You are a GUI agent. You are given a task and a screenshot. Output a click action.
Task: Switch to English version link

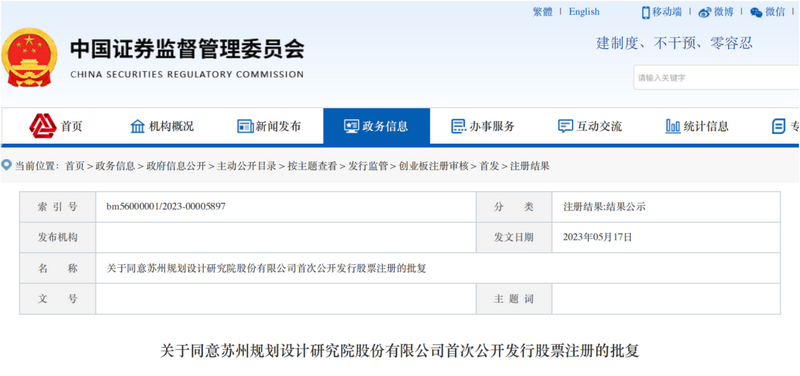(584, 12)
